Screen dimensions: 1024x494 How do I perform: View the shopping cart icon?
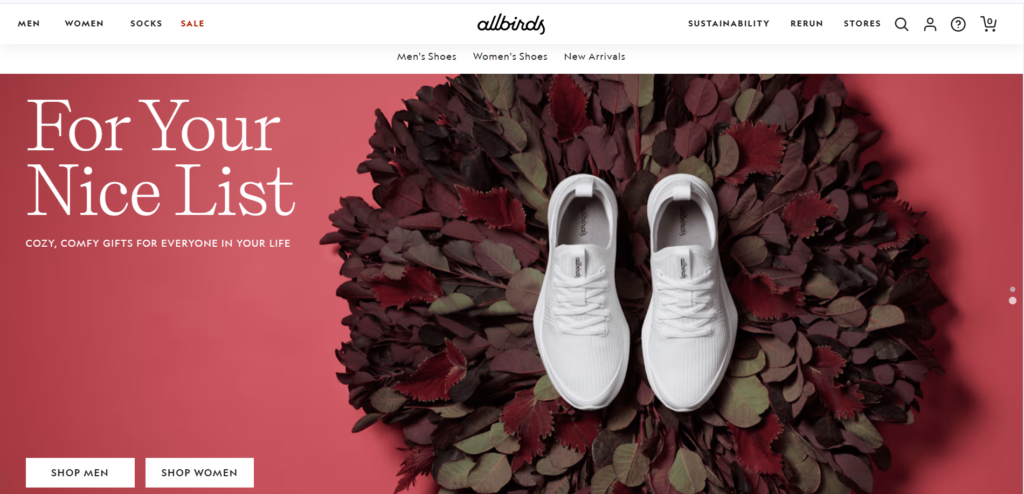tap(988, 24)
